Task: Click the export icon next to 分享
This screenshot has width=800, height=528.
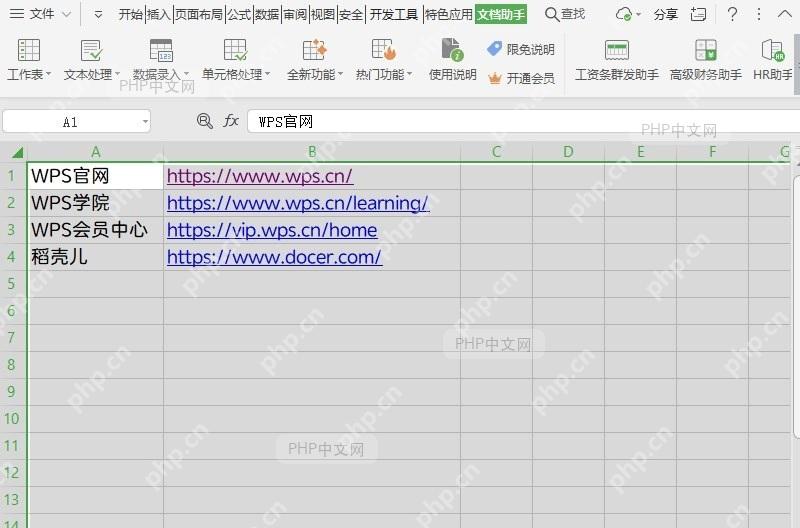Action: click(698, 14)
